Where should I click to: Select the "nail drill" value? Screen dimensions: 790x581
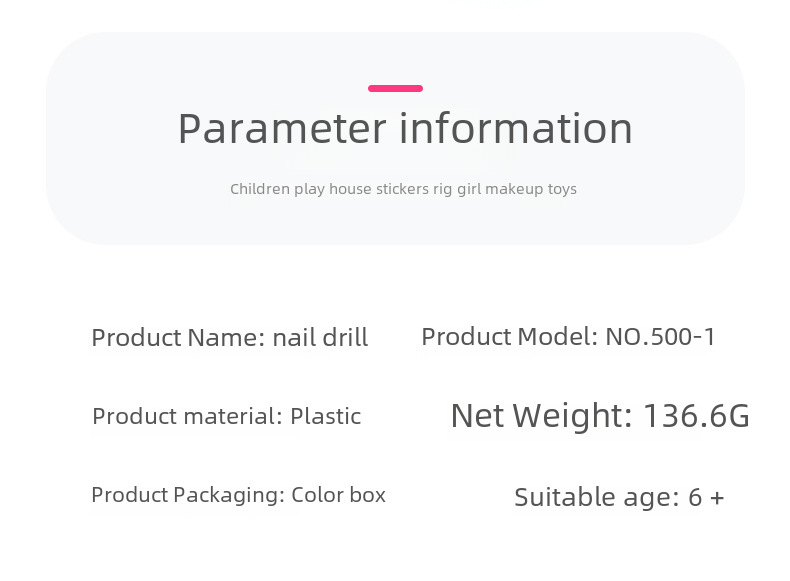pyautogui.click(x=320, y=338)
